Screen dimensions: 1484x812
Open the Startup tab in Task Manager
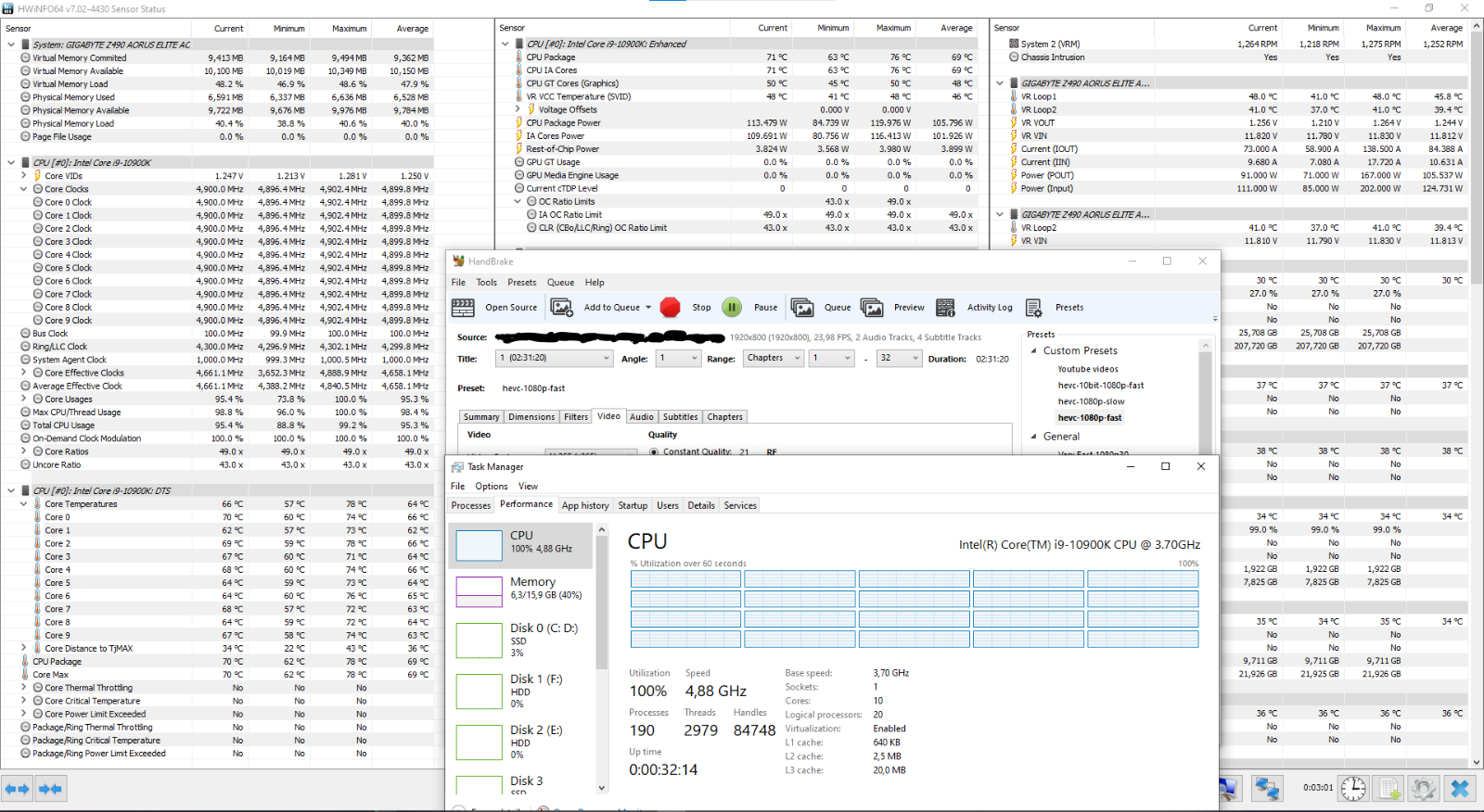pos(633,506)
